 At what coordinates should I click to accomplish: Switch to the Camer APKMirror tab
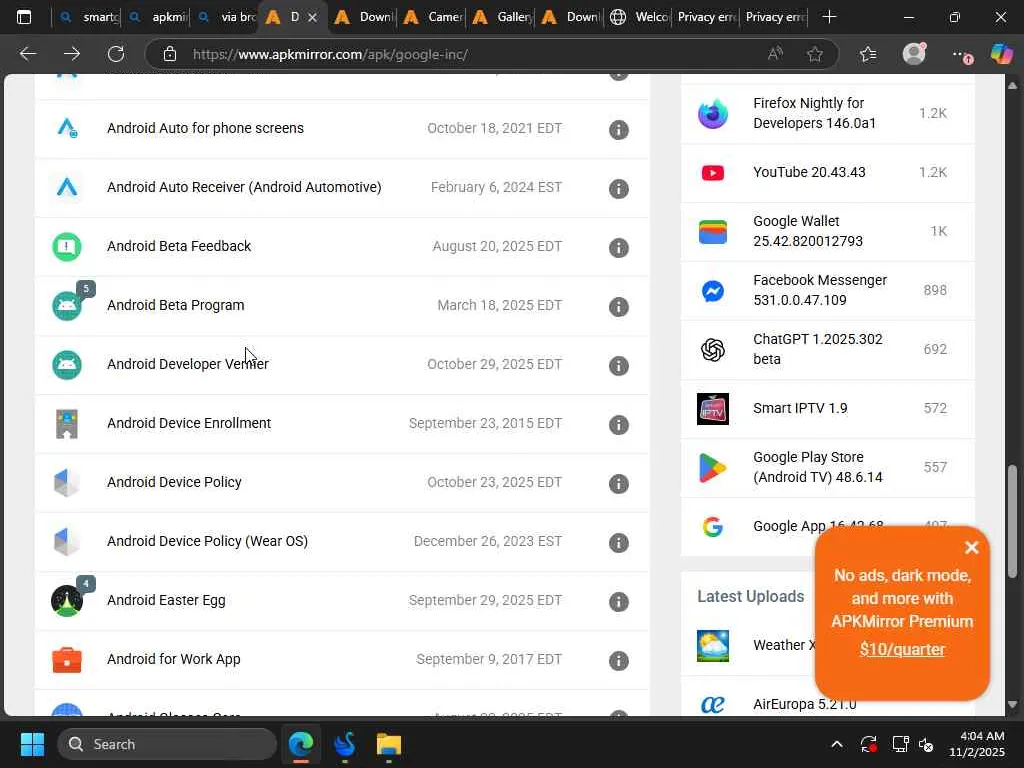[x=433, y=17]
